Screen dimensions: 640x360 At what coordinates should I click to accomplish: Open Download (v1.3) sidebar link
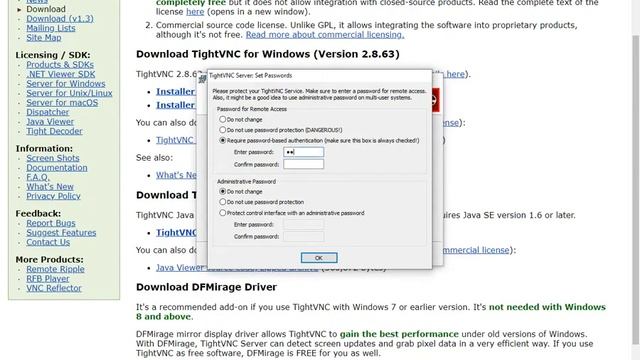pyautogui.click(x=60, y=19)
